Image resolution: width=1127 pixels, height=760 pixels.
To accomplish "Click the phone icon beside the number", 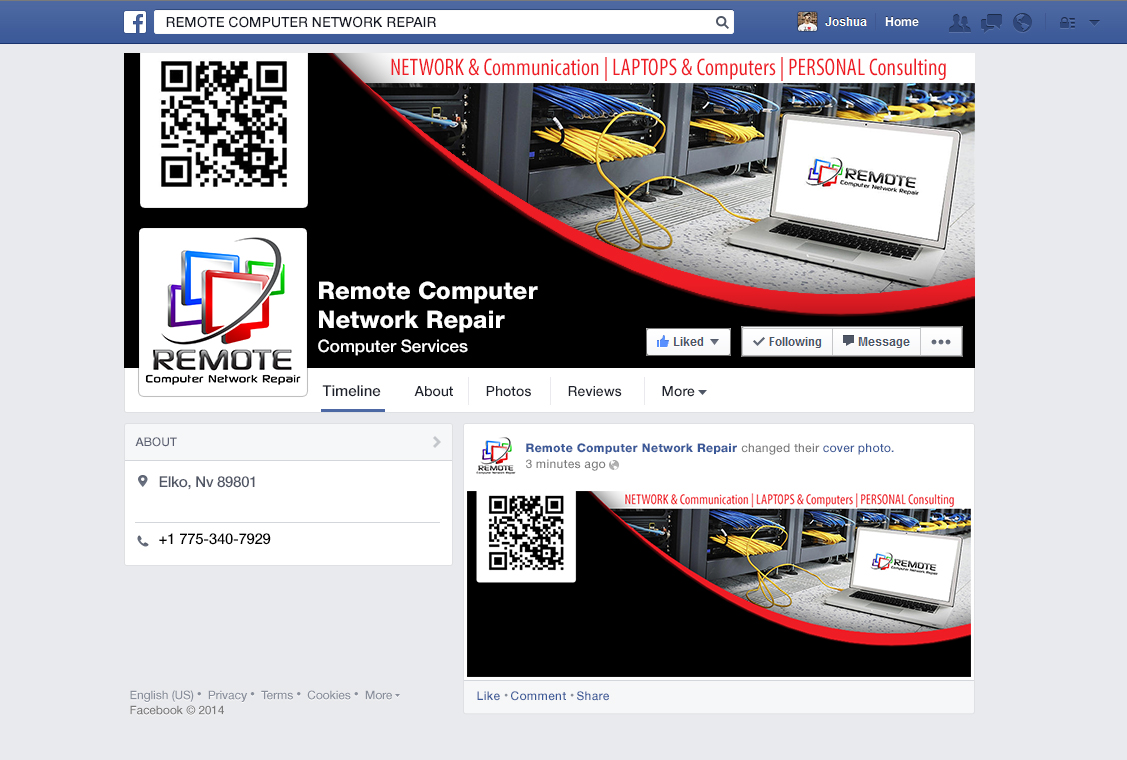I will point(143,540).
